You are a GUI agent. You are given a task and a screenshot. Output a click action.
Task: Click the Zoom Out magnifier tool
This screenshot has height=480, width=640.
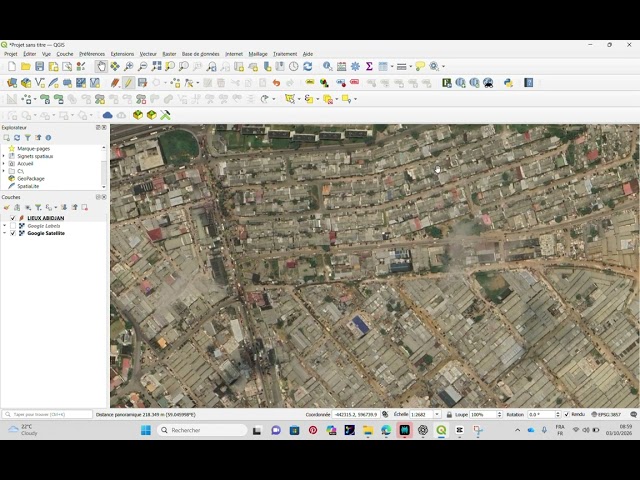click(x=142, y=67)
